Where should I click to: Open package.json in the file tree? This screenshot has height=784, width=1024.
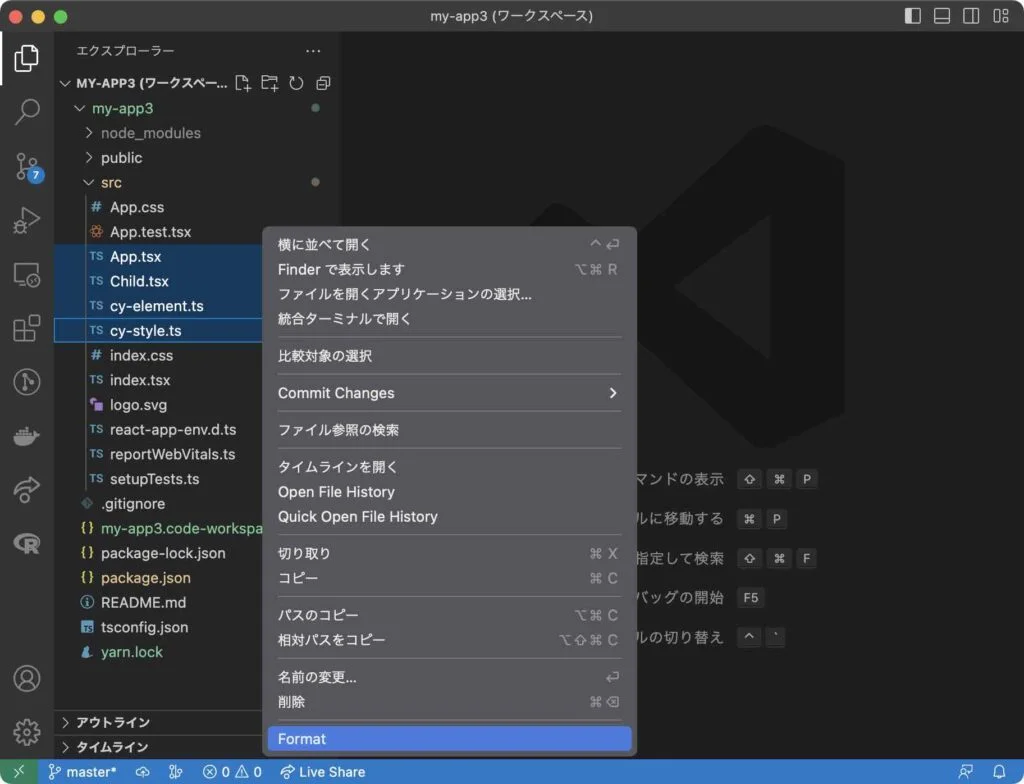[x=145, y=578]
